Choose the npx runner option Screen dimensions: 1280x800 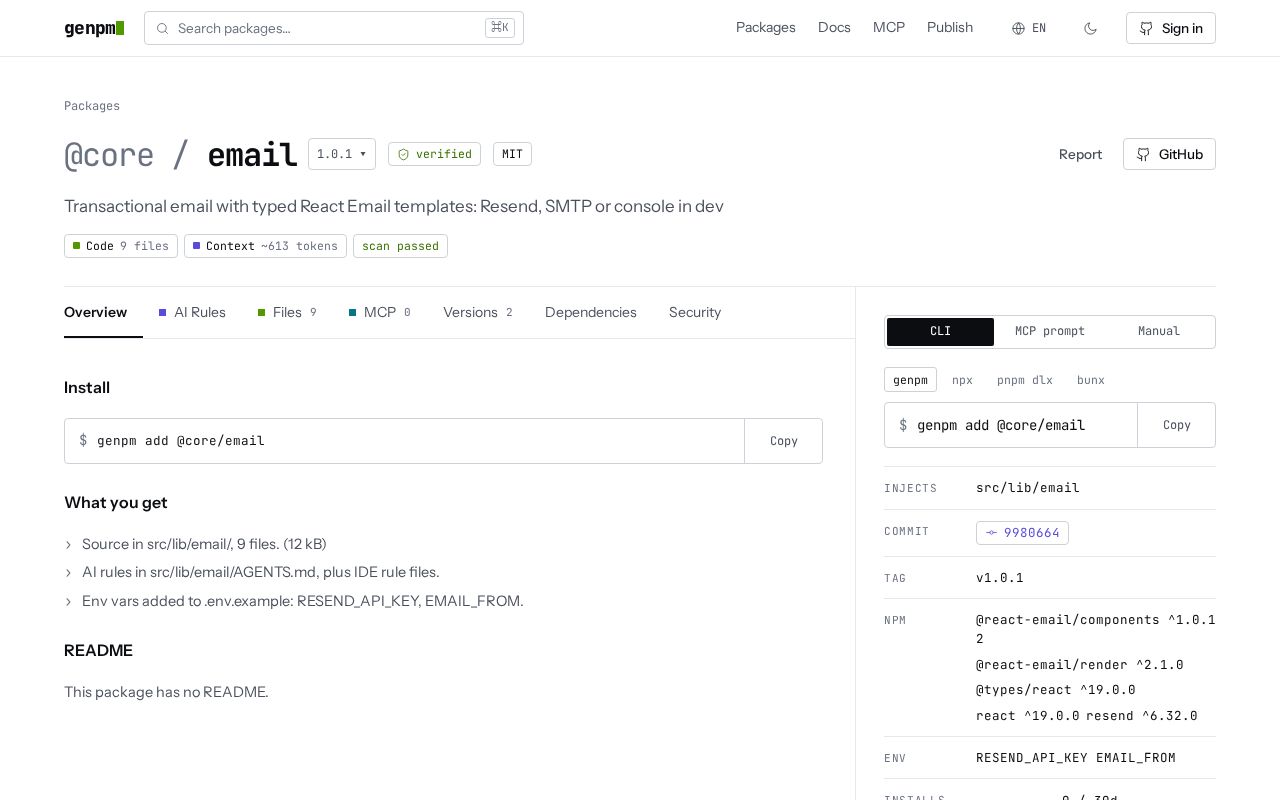(962, 380)
